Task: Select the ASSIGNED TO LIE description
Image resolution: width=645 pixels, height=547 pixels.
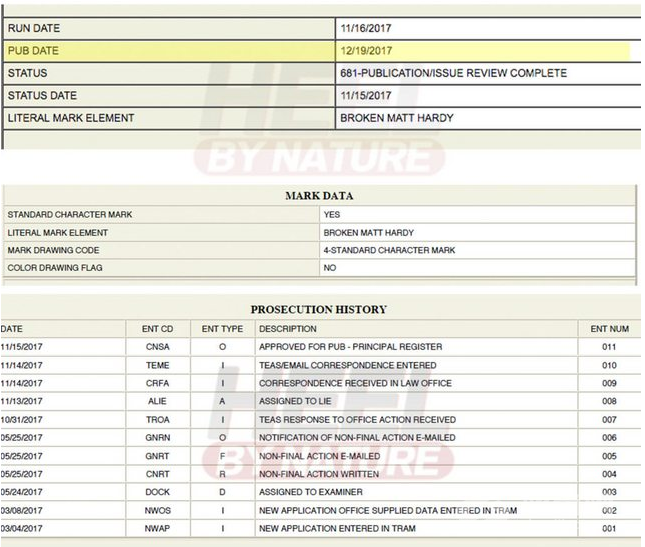Action: pos(295,401)
